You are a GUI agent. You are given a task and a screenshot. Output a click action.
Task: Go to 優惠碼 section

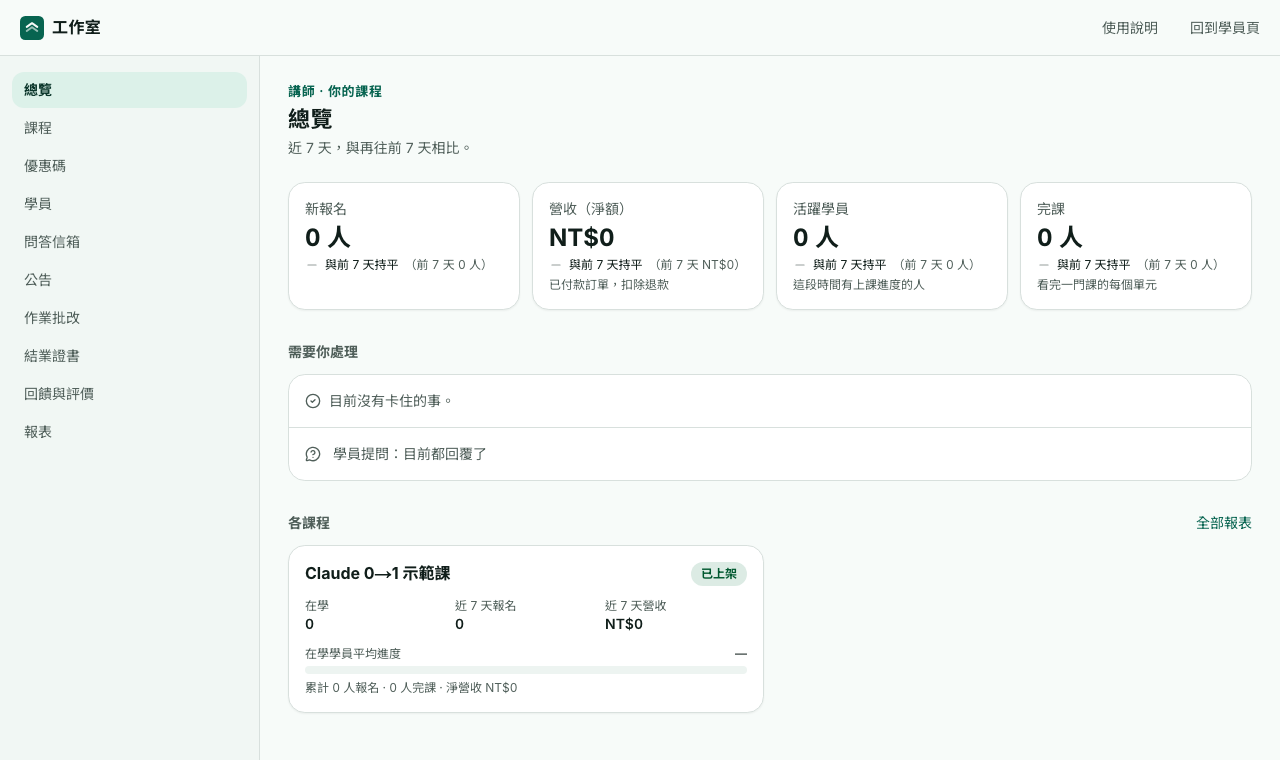(x=129, y=166)
